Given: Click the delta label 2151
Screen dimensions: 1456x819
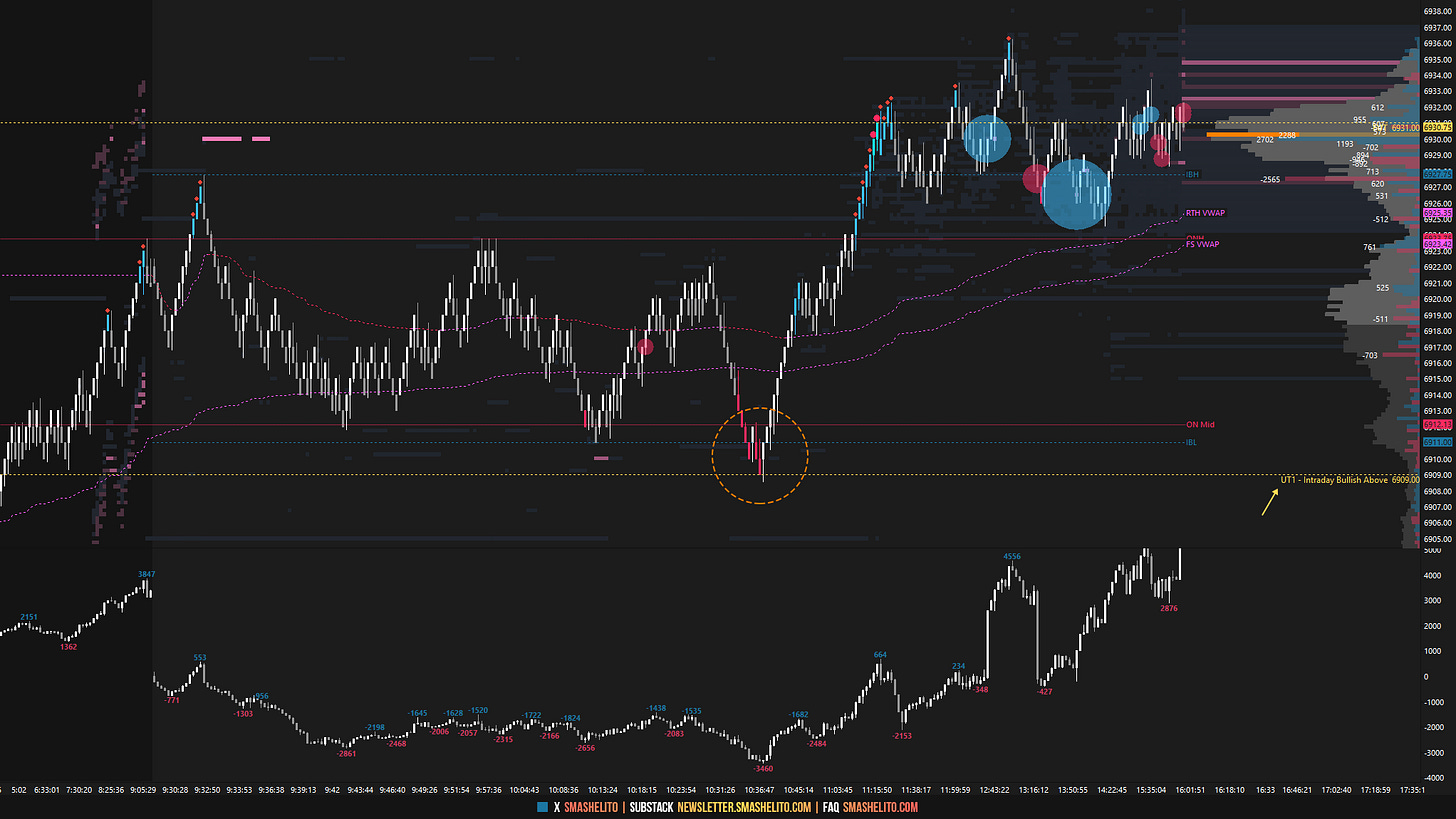Looking at the screenshot, I should (x=28, y=617).
